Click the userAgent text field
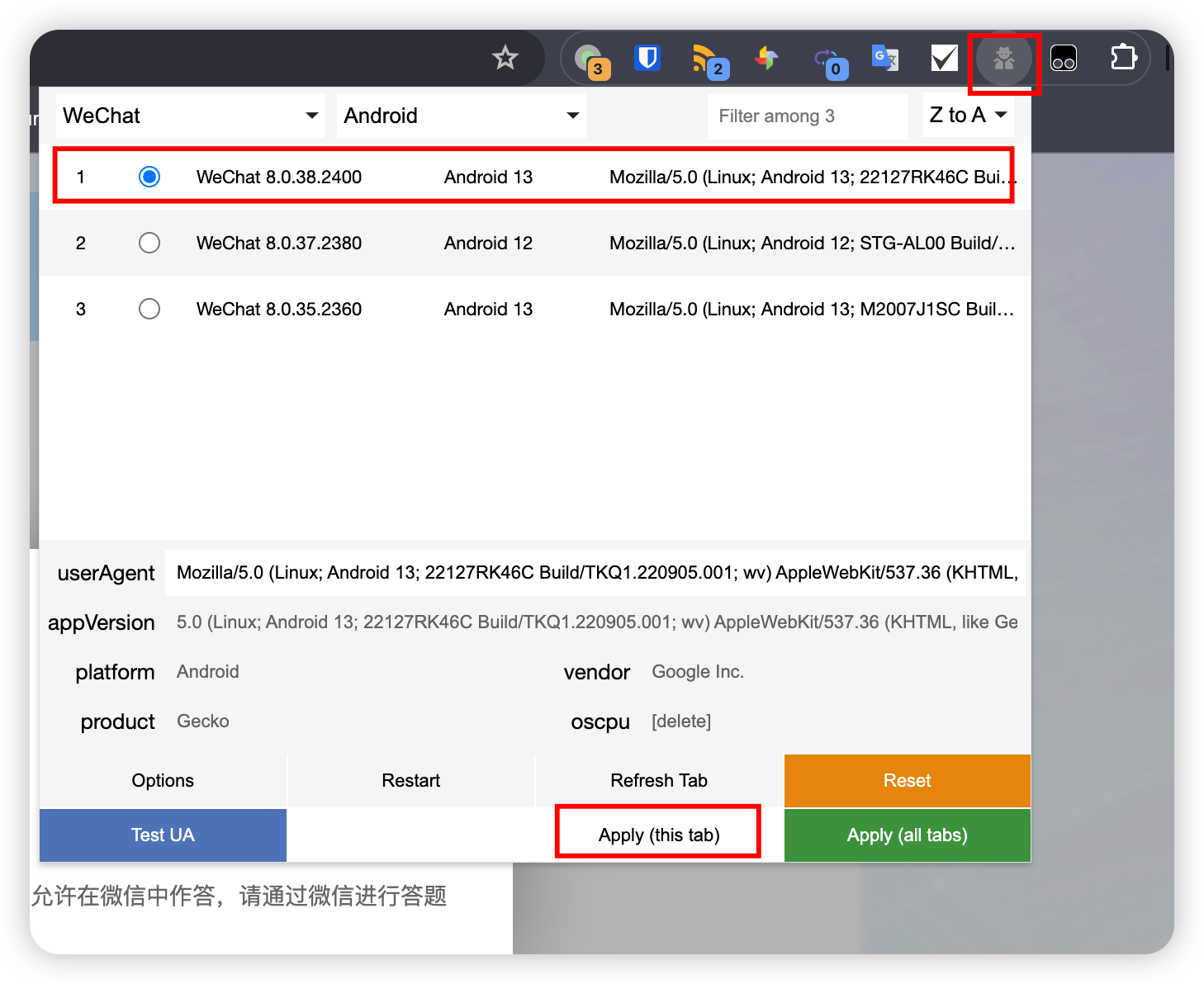Image resolution: width=1204 pixels, height=984 pixels. click(595, 573)
